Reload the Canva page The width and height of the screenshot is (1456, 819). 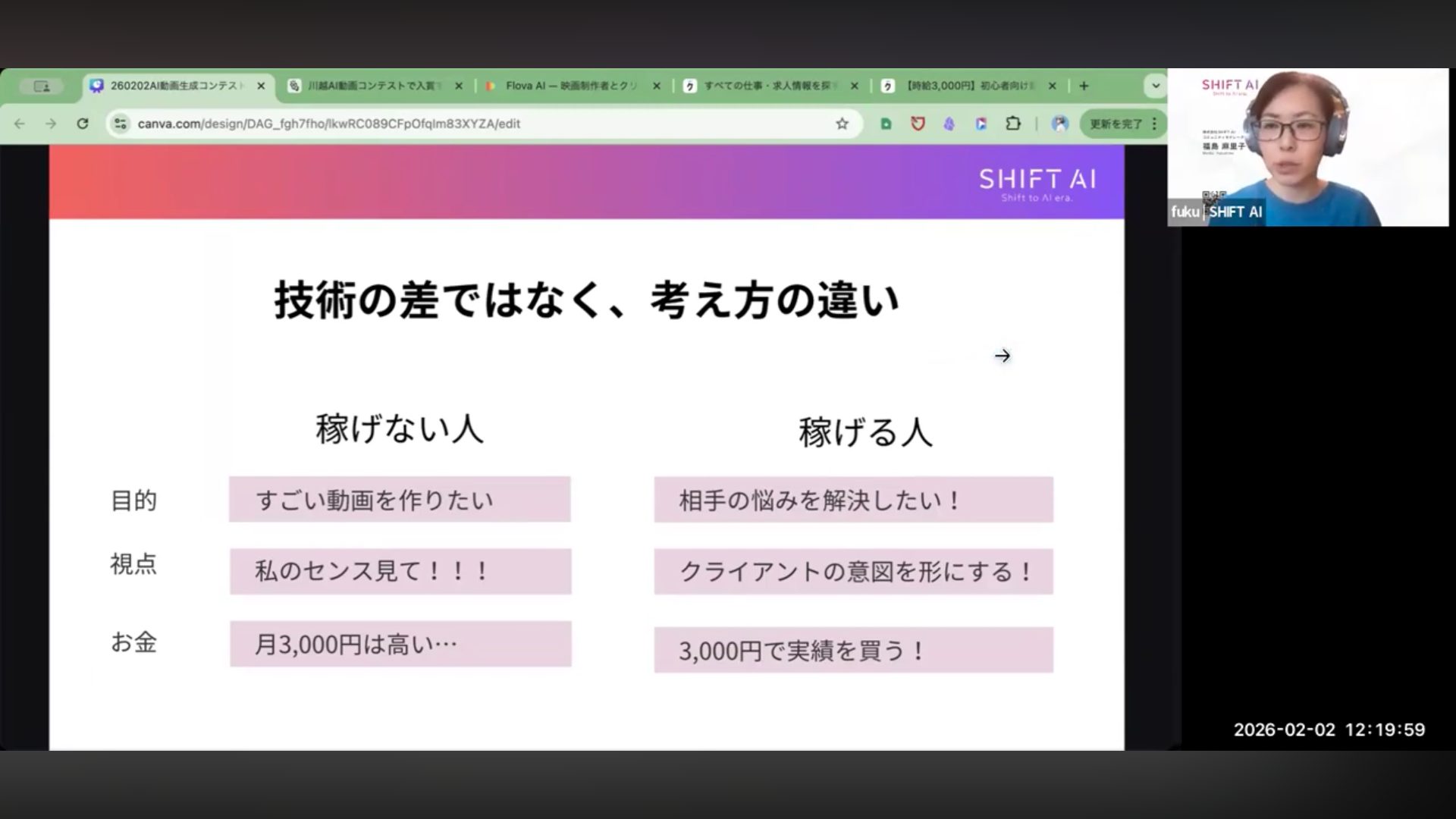[83, 124]
